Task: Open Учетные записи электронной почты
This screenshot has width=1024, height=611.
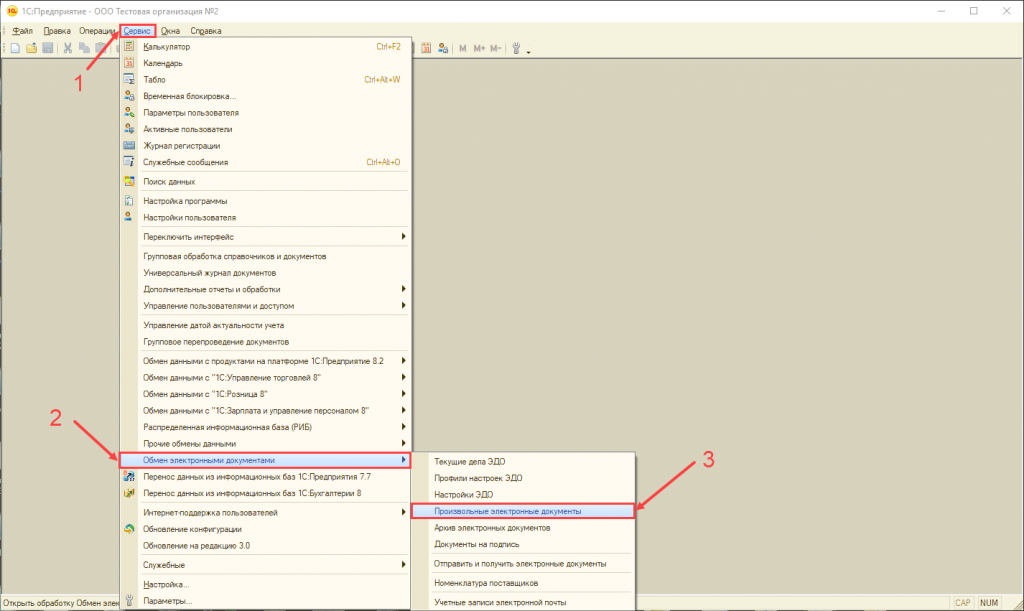Action: click(x=500, y=603)
